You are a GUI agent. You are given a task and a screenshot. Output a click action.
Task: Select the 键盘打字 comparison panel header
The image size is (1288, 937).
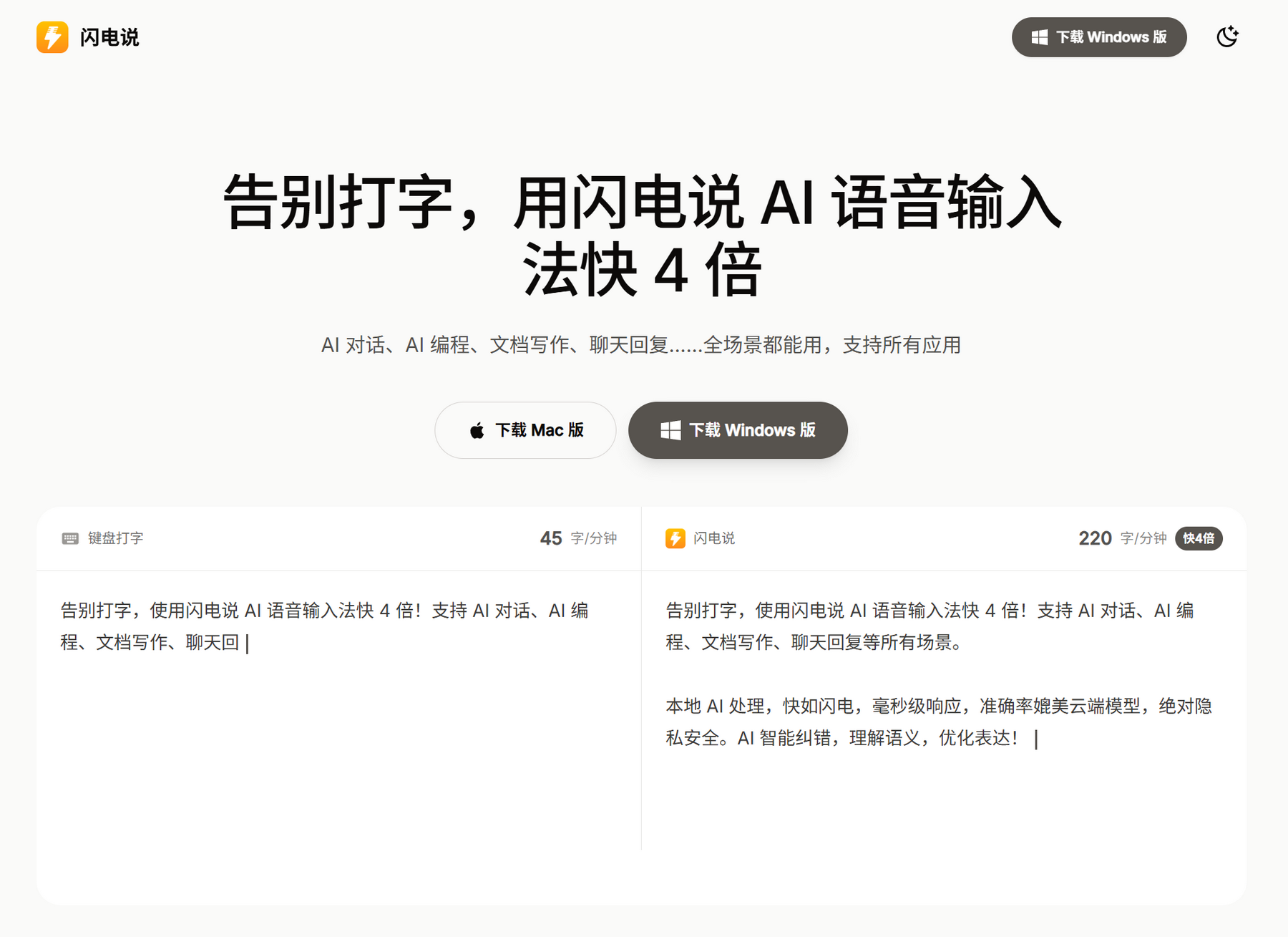114,538
